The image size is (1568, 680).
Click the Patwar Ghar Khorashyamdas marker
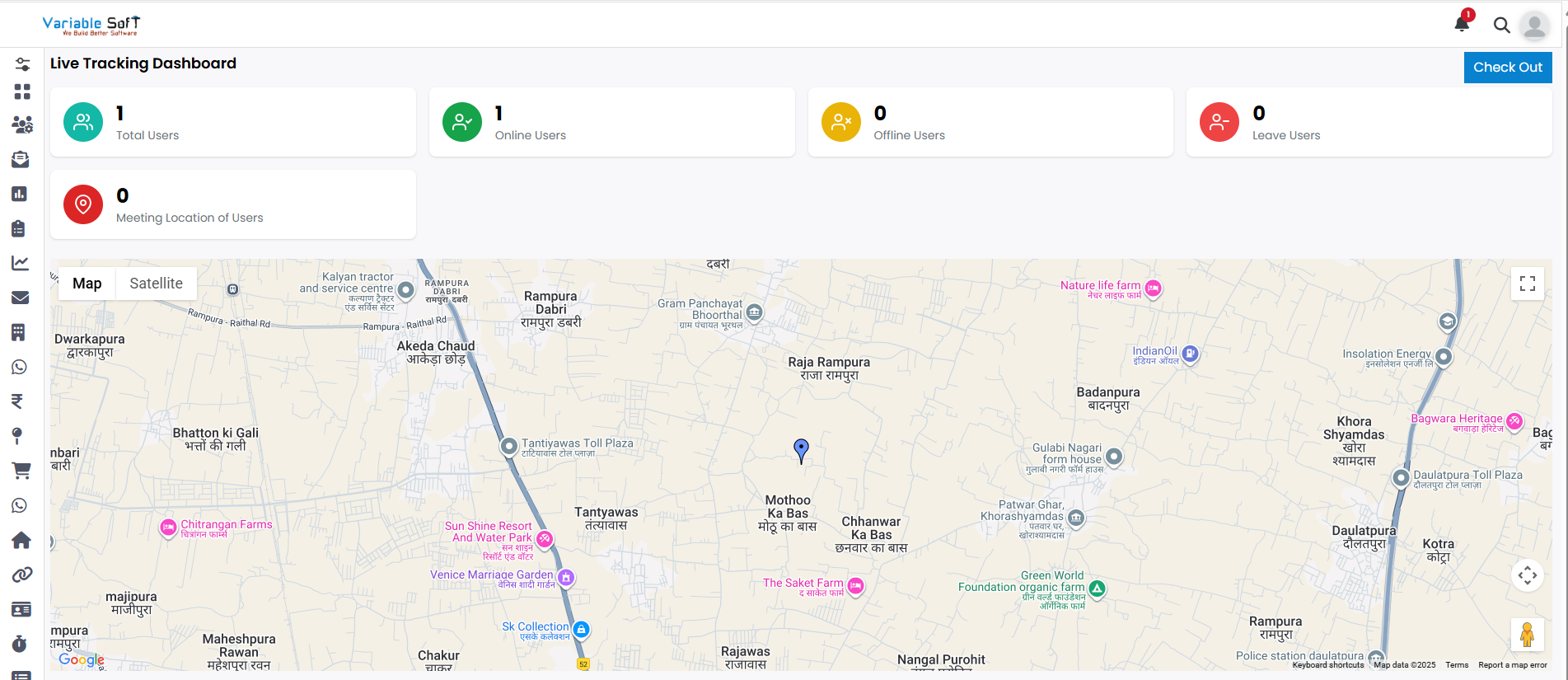click(1076, 518)
